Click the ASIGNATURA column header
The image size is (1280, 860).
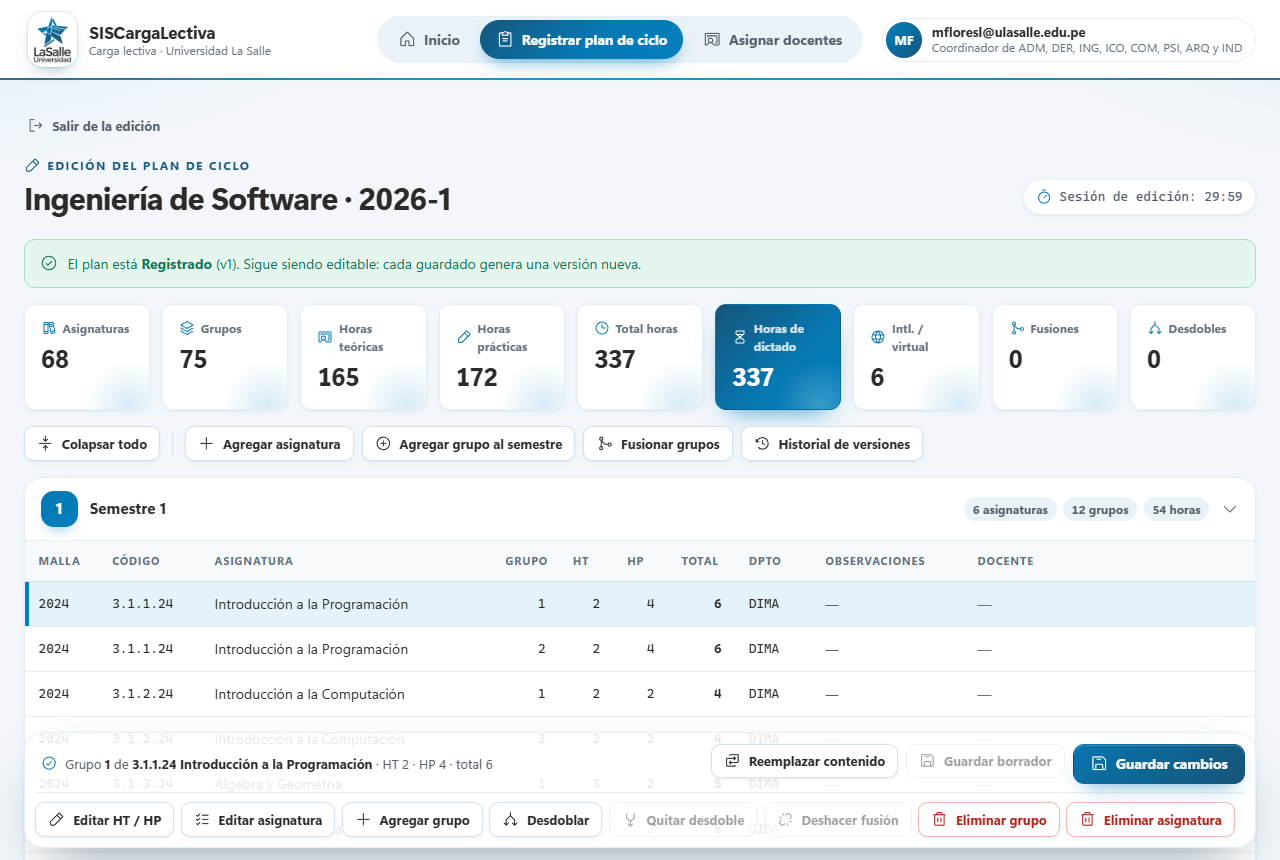(x=253, y=561)
